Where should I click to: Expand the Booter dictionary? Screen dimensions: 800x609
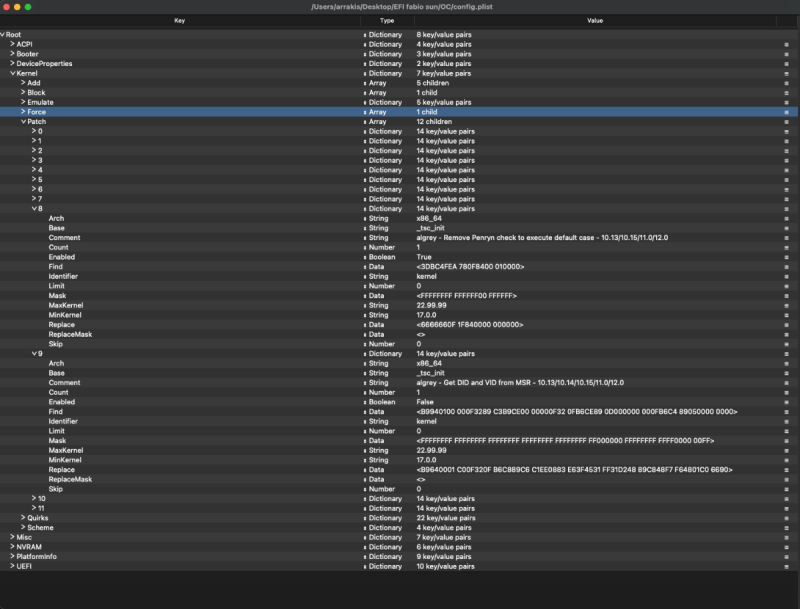coord(12,54)
